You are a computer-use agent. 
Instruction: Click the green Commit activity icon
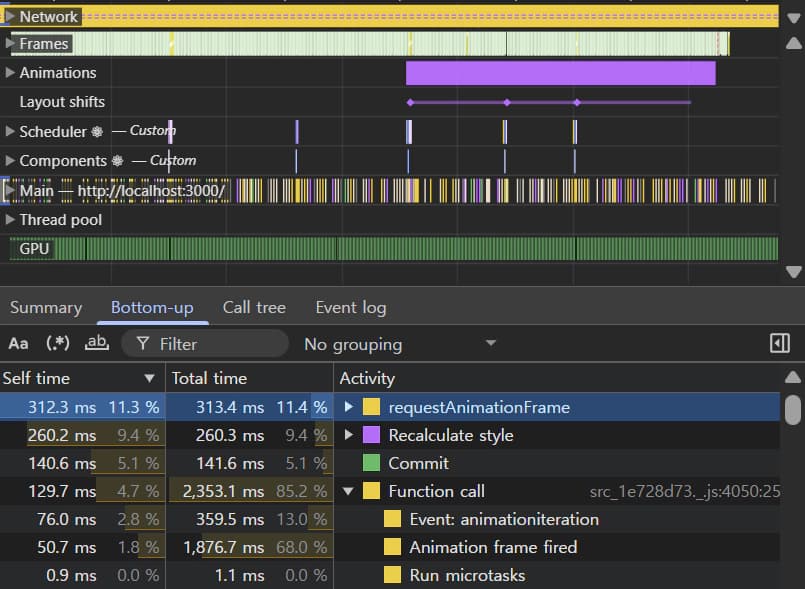(372, 463)
